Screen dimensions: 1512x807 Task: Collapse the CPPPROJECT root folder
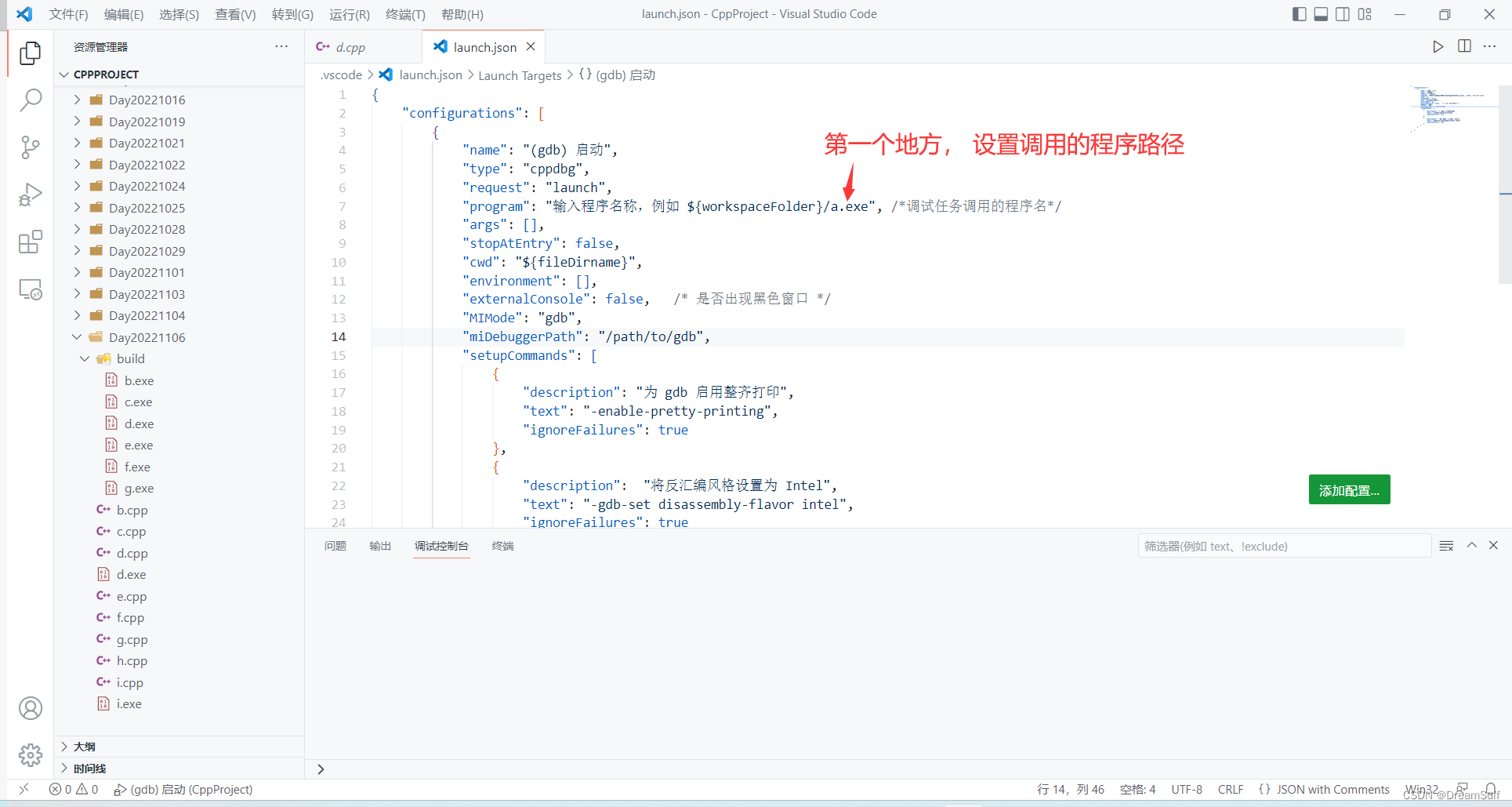tap(64, 75)
